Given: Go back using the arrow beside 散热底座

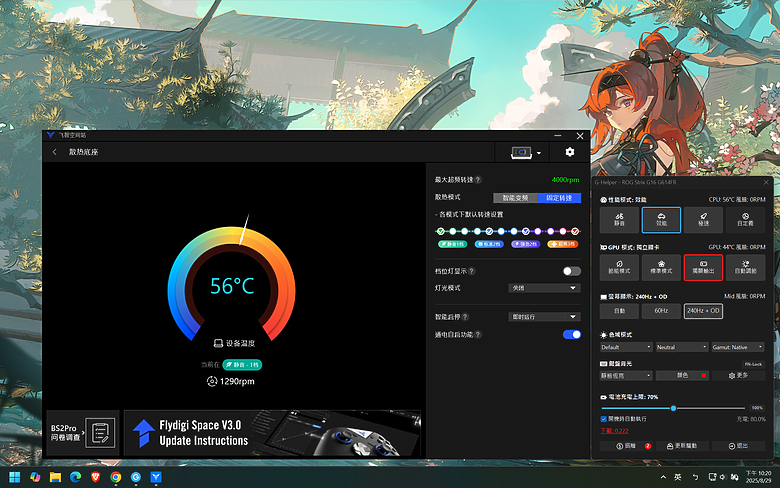Looking at the screenshot, I should point(55,152).
